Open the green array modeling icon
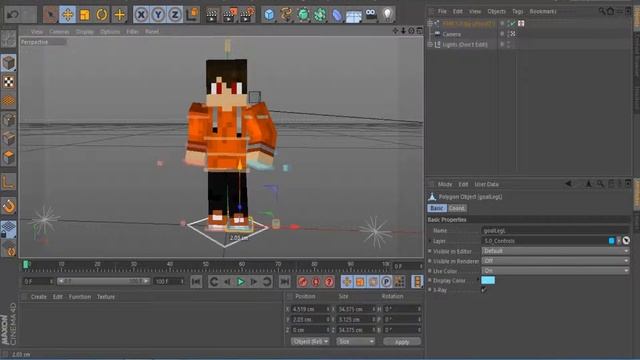 [x=320, y=15]
